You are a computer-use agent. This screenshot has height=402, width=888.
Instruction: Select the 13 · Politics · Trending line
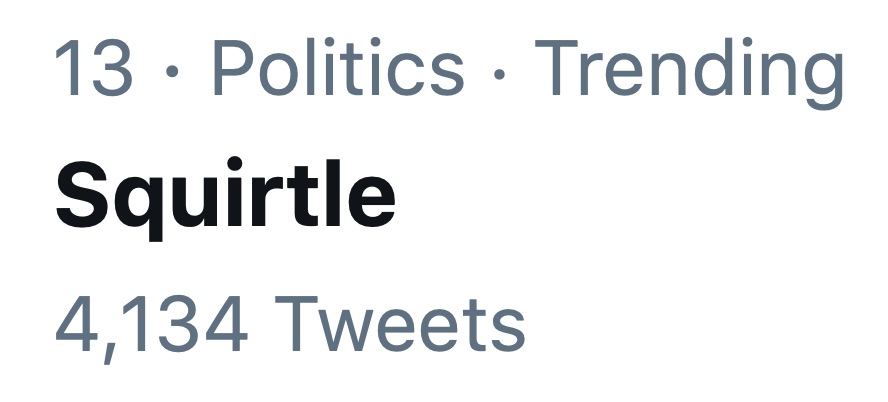pyautogui.click(x=448, y=70)
